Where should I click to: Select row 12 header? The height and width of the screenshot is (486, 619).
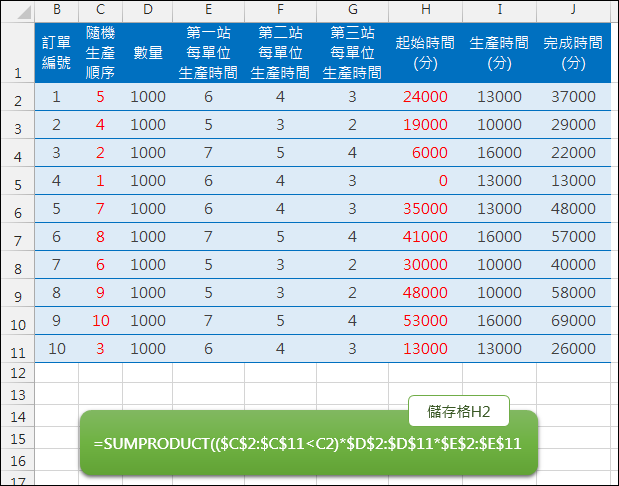coord(18,373)
